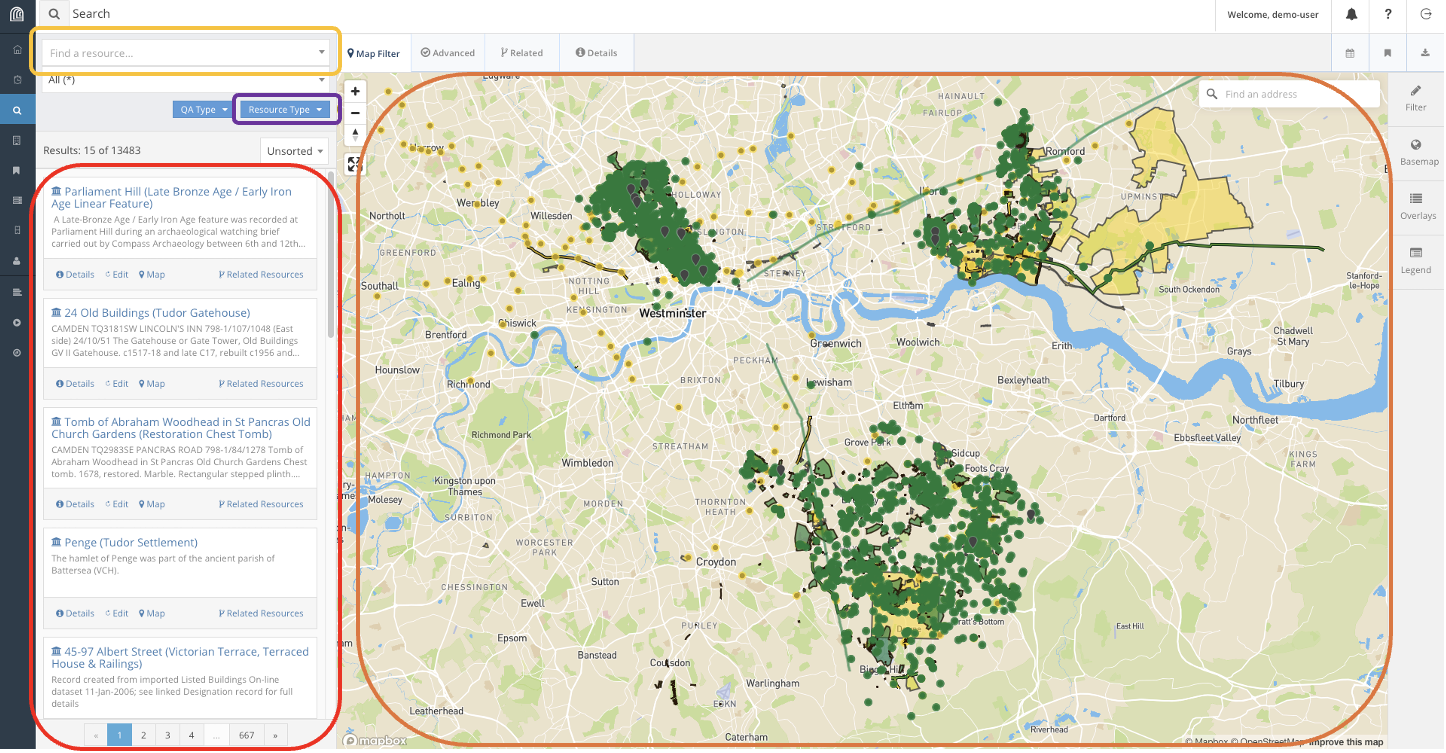Screen dimensions: 1446x753
Task: Expand the Resource Type dropdown
Action: pos(285,110)
